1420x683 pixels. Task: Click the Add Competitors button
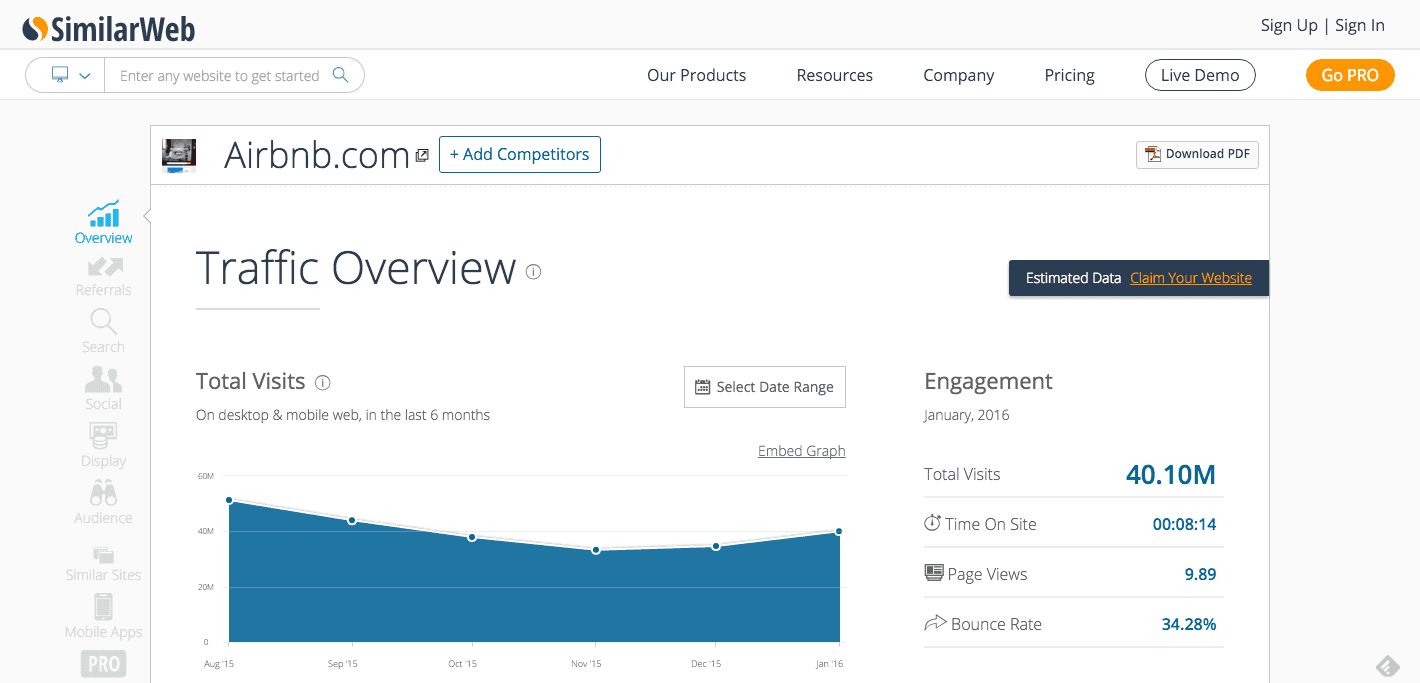pyautogui.click(x=520, y=154)
